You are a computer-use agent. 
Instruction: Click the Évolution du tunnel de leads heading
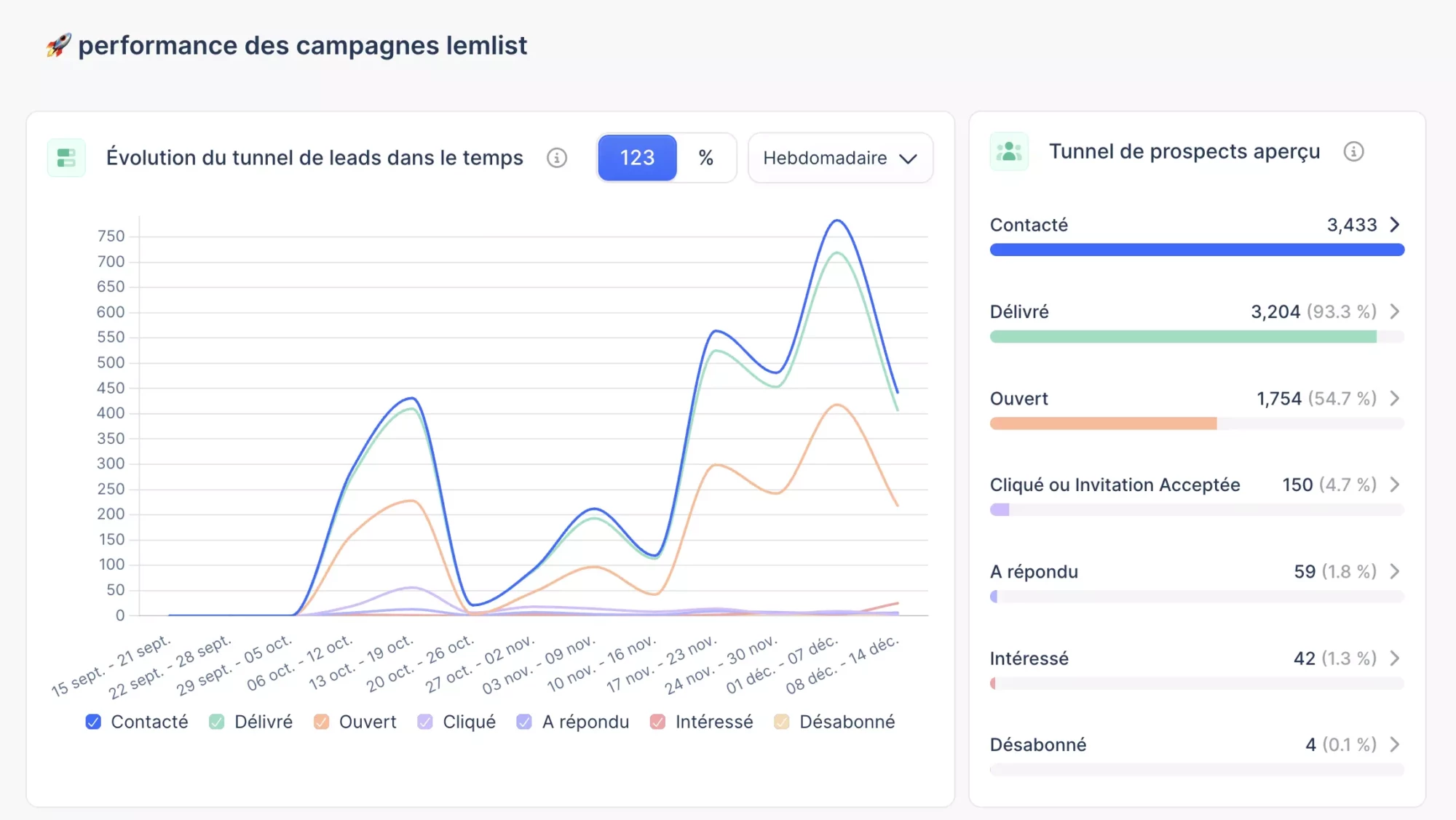[x=314, y=158]
